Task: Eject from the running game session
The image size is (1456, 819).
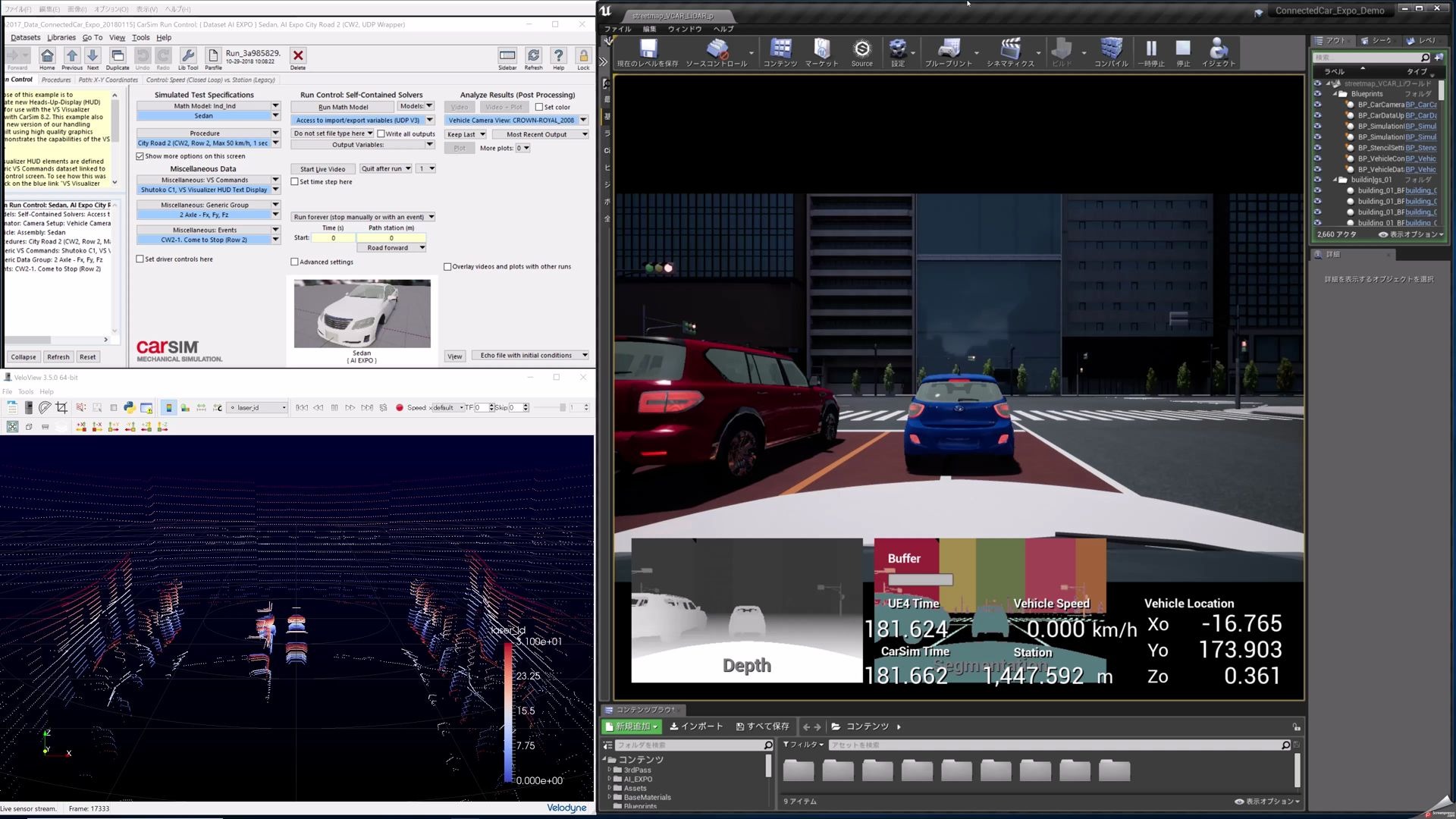Action: point(1218,50)
